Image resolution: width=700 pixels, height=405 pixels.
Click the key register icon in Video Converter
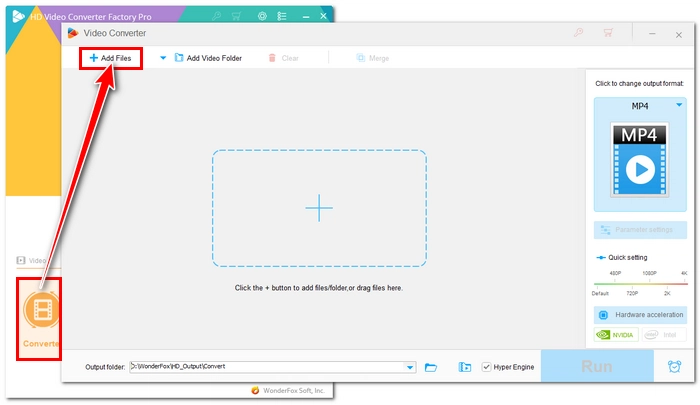pos(579,33)
